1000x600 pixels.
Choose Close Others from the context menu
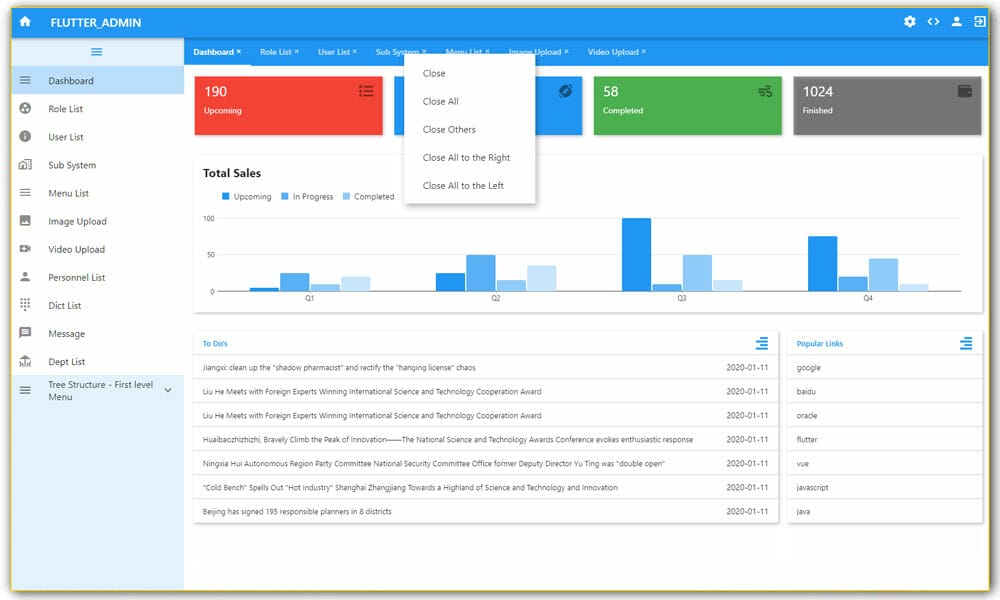(x=451, y=129)
